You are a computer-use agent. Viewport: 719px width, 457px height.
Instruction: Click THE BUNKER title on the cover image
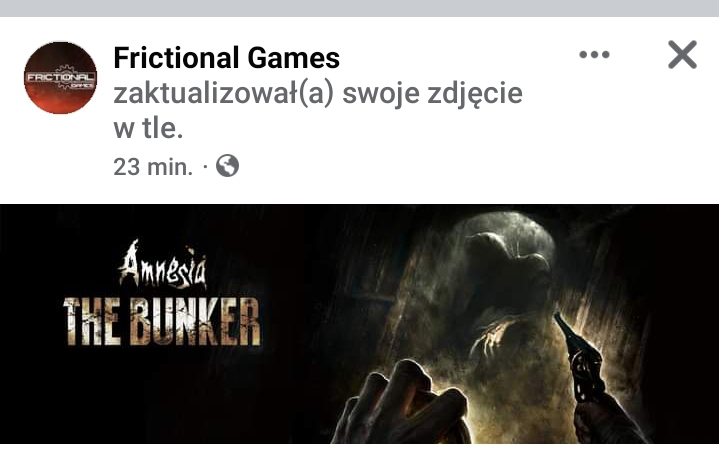[162, 322]
